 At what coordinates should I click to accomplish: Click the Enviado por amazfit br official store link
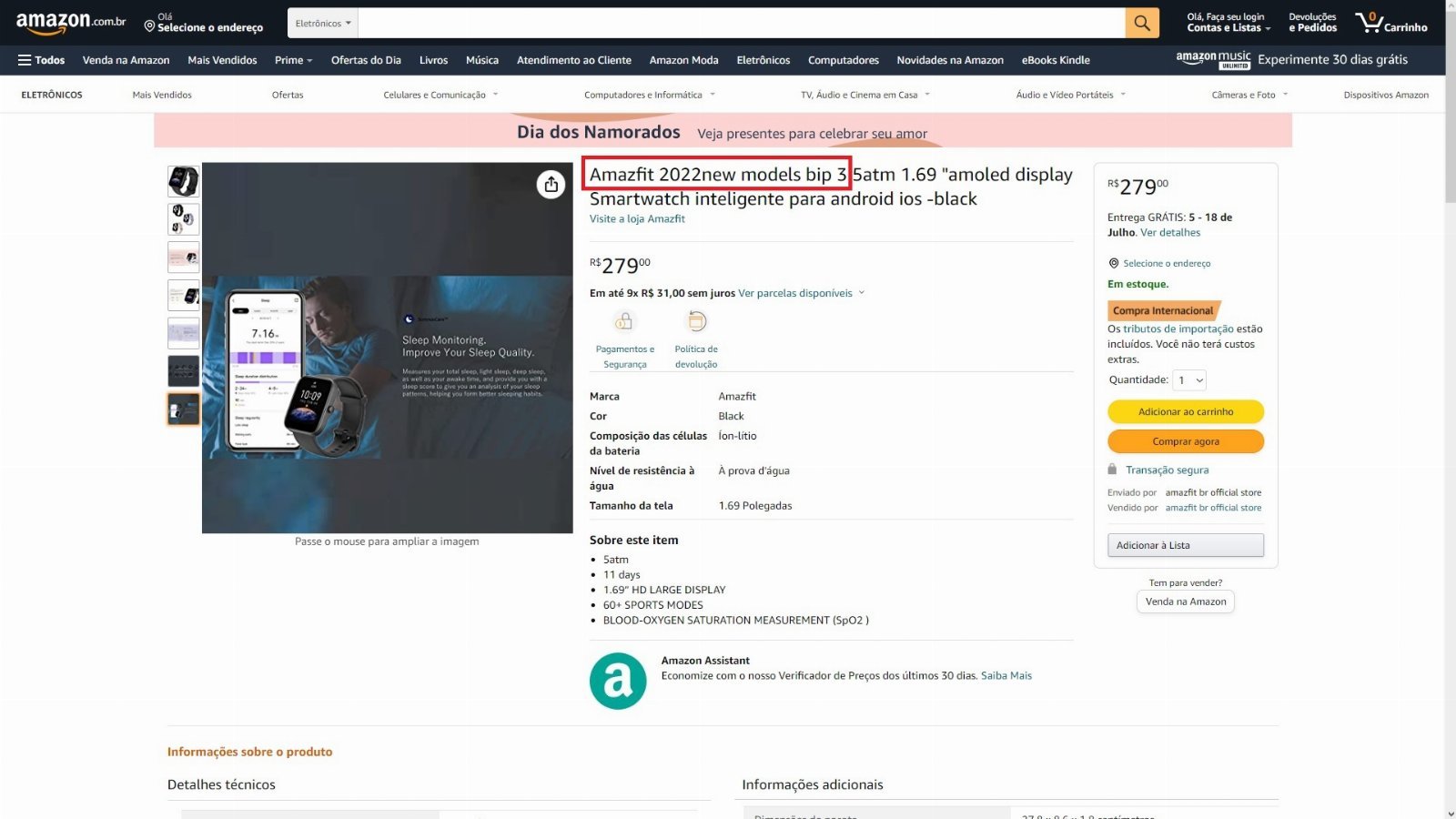tap(1213, 492)
